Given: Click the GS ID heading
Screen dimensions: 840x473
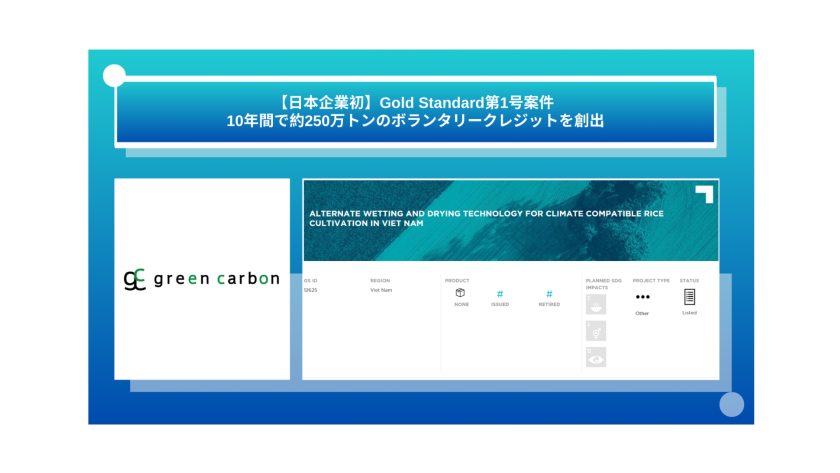Looking at the screenshot, I should (310, 281).
